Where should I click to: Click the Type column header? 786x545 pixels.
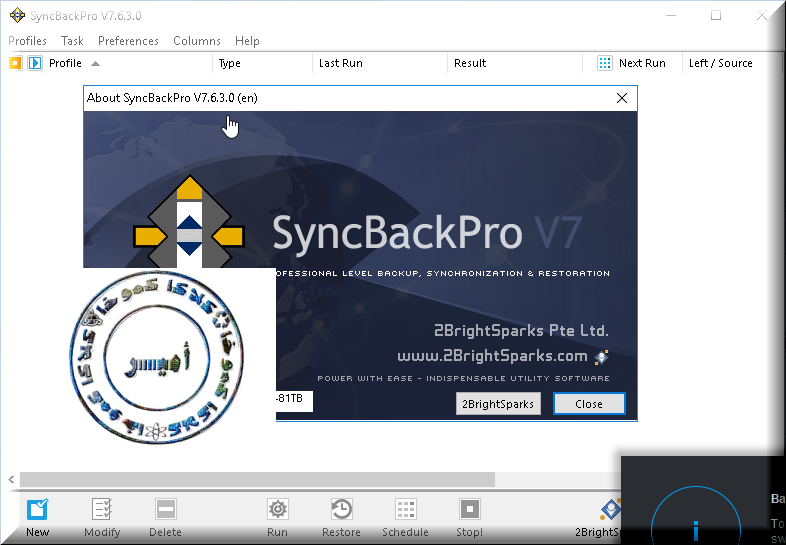230,63
